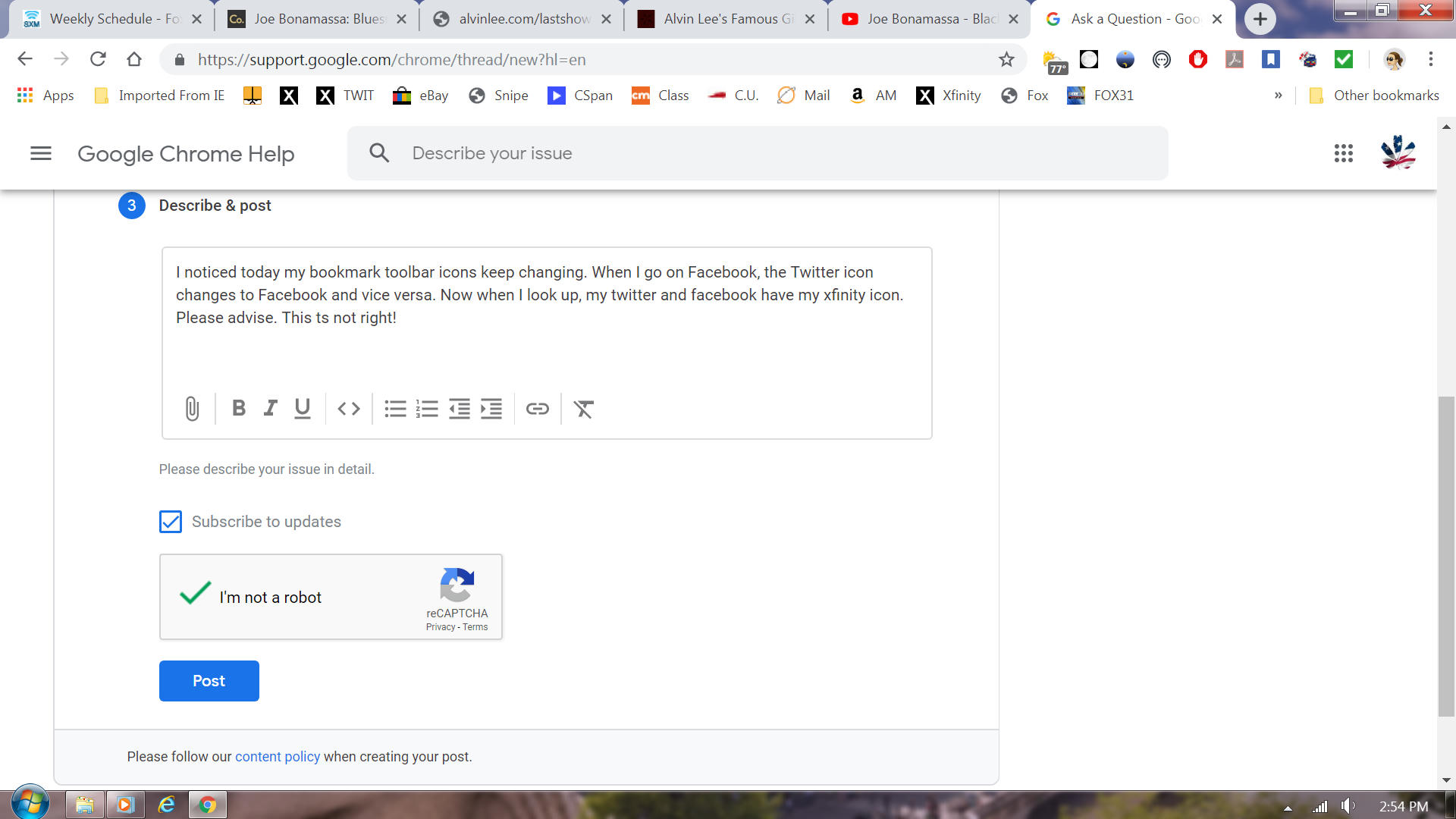The image size is (1456, 819).
Task: Open the Xfinity bookmark
Action: (948, 96)
